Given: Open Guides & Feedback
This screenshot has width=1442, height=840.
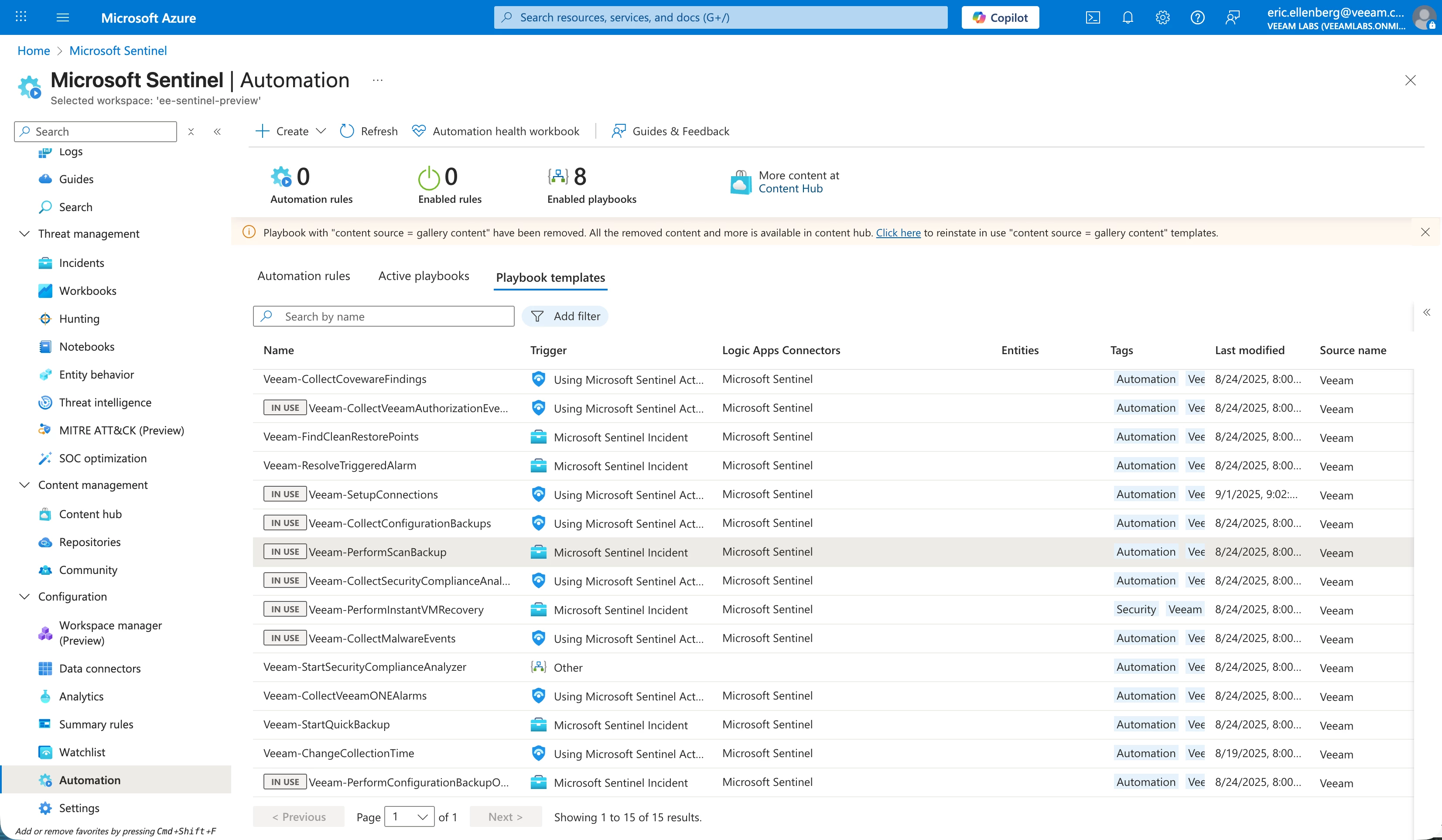Looking at the screenshot, I should [x=670, y=131].
